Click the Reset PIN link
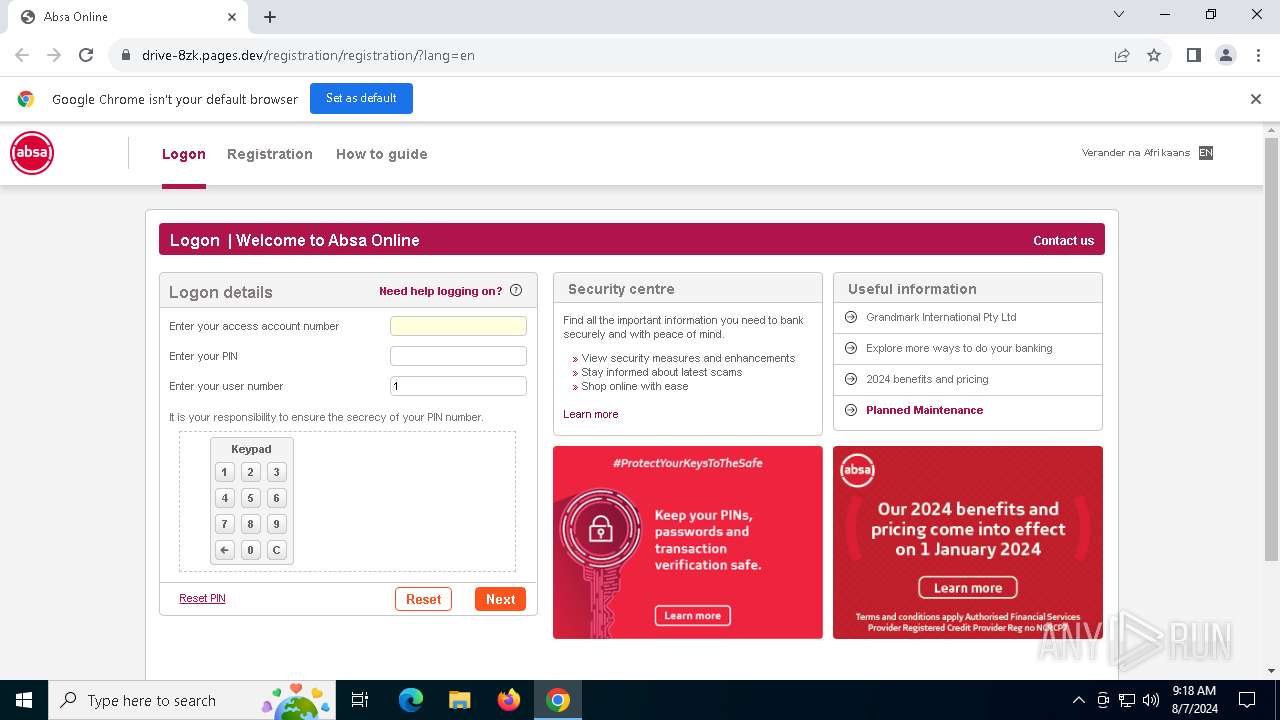1280x720 pixels. click(x=202, y=598)
